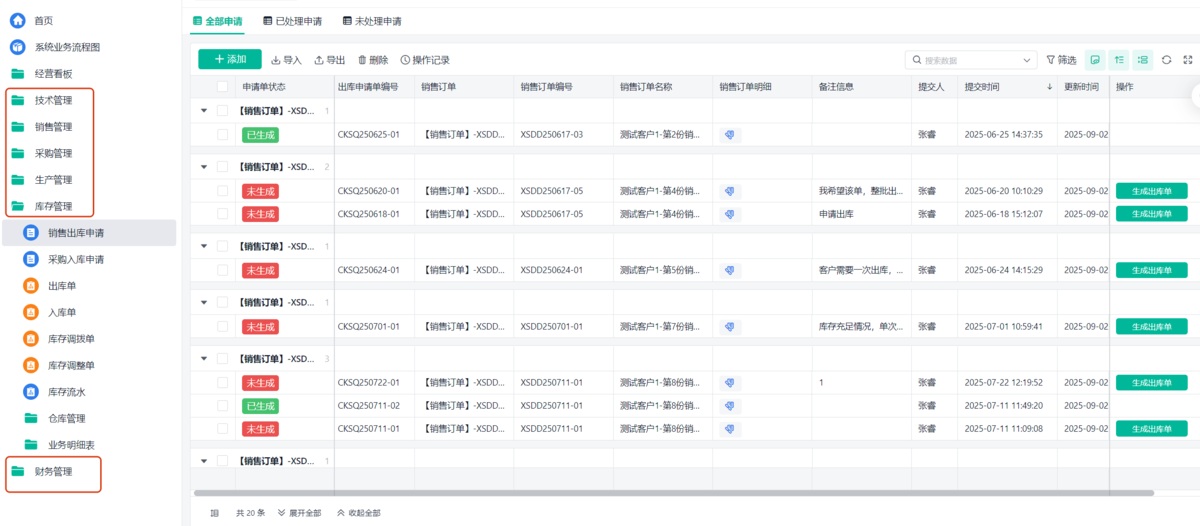The width and height of the screenshot is (1200, 526).
Task: Open 销售订单明细 icon for CKSQ250625-01 row
Action: [730, 134]
